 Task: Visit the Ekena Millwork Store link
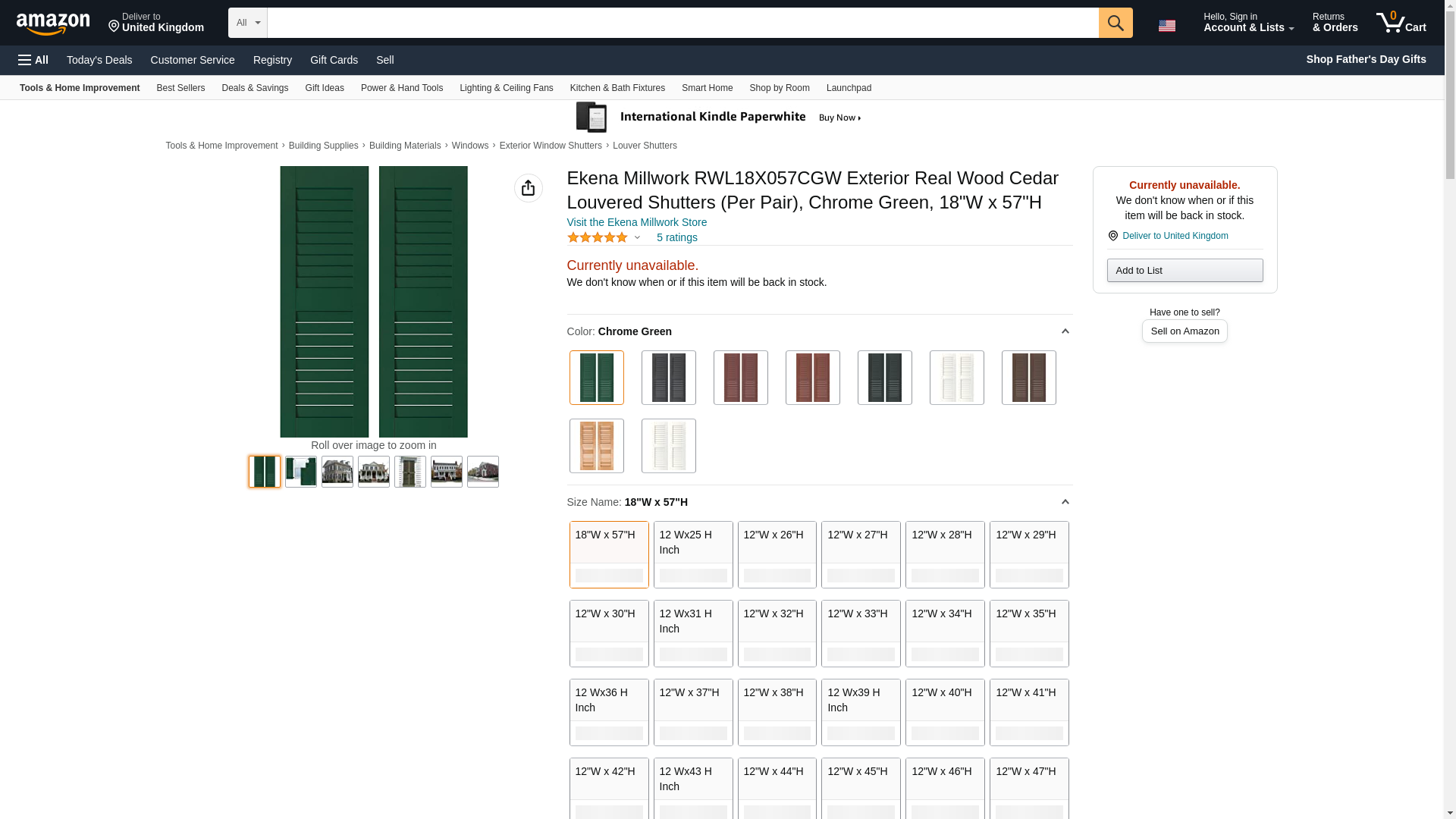[636, 222]
